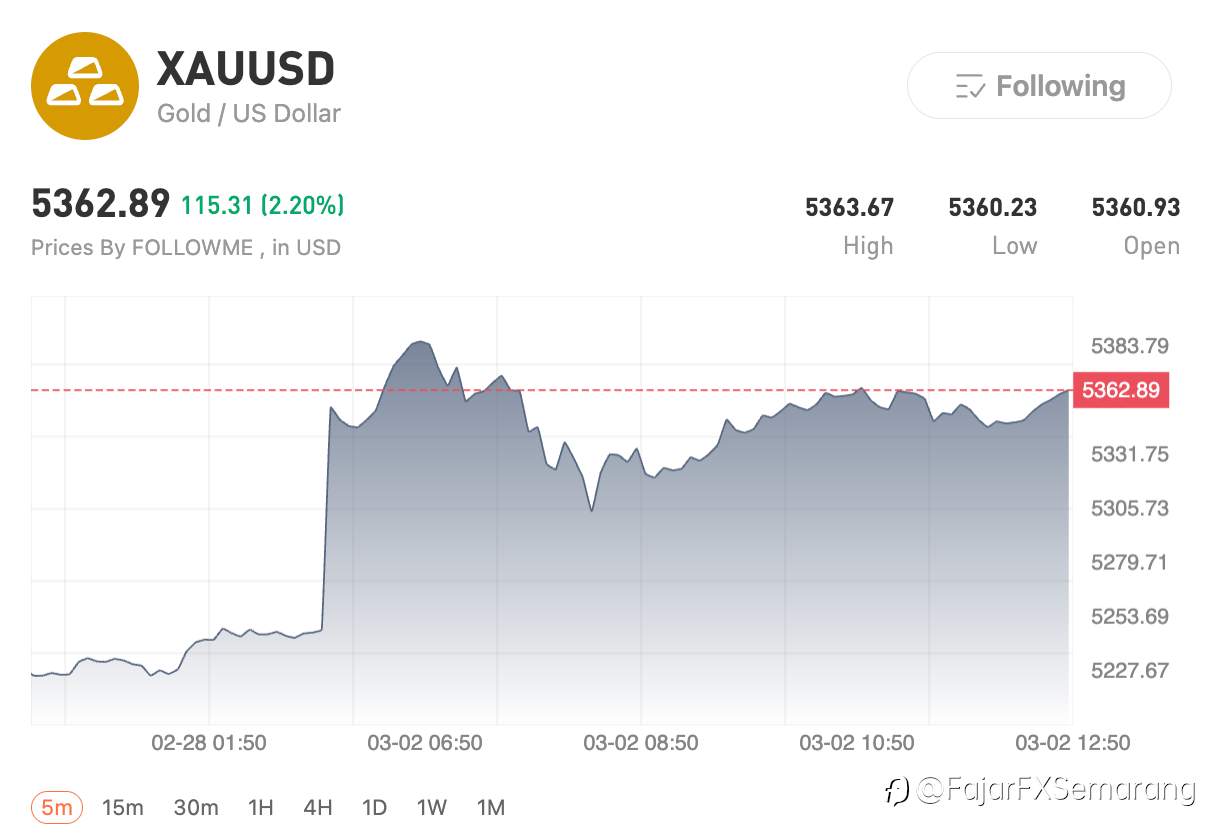Click the gold bars XAUUSD icon
1208x838 pixels.
84,85
